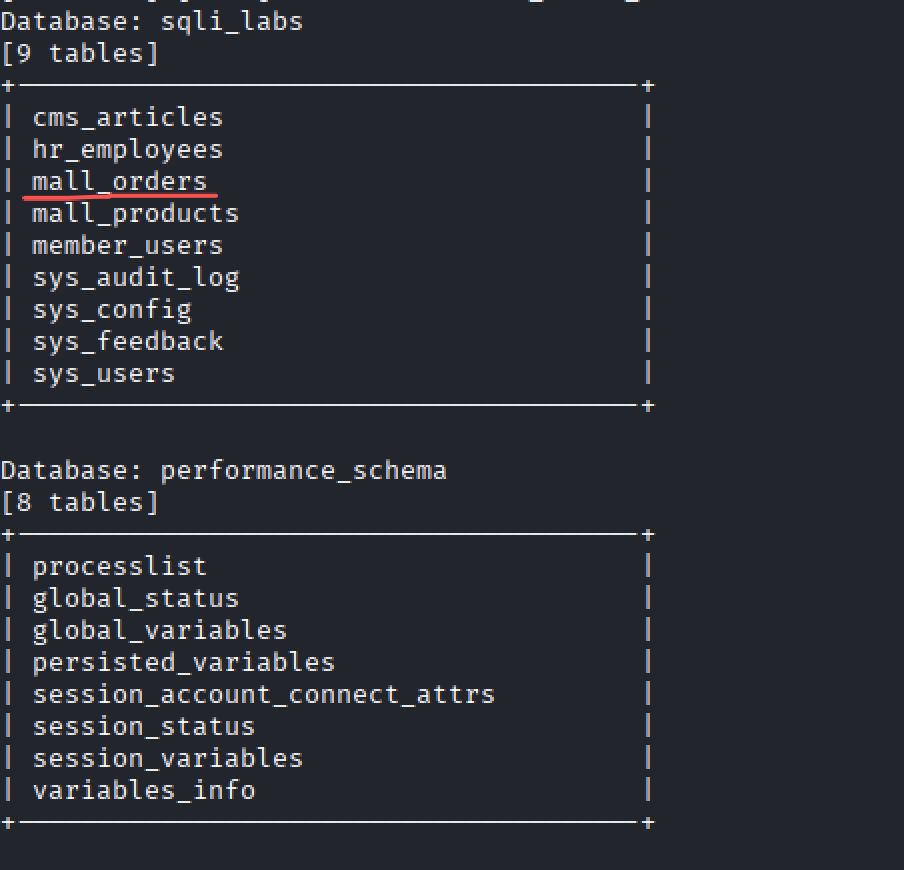Select the sys_audit_log table entry
Screen dimensions: 904x870
click(x=135, y=278)
